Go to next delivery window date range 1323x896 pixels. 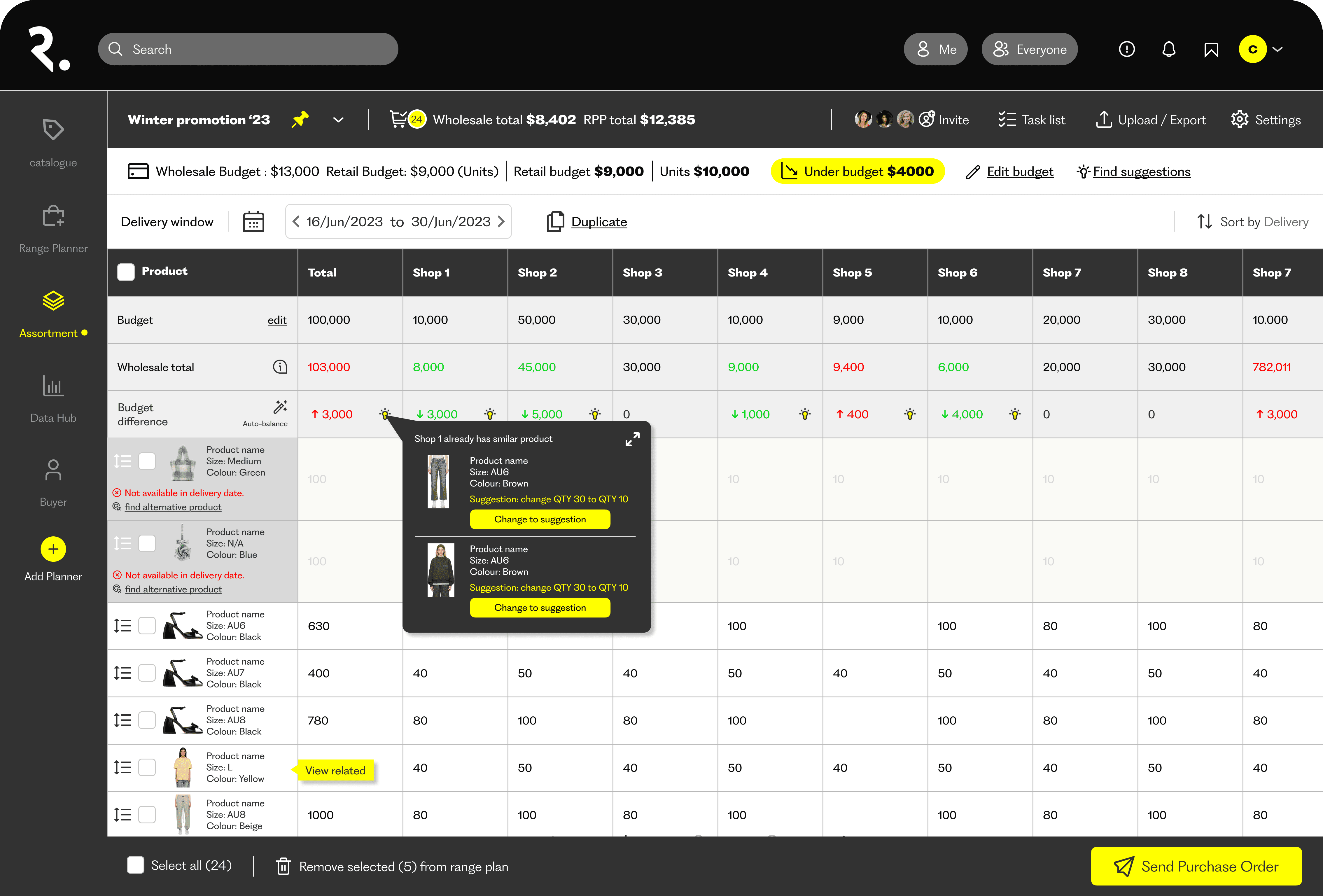coord(501,221)
